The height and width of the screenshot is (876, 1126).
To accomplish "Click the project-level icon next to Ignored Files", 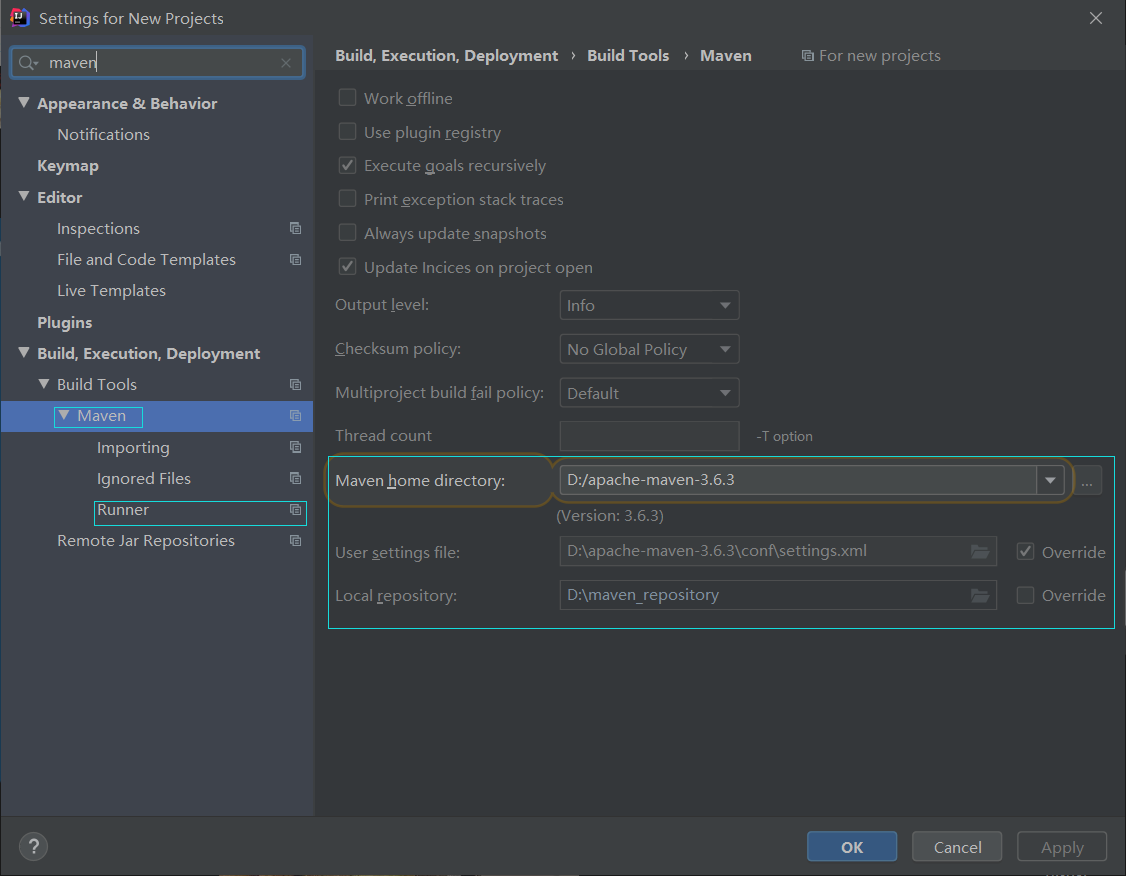I will [x=295, y=478].
